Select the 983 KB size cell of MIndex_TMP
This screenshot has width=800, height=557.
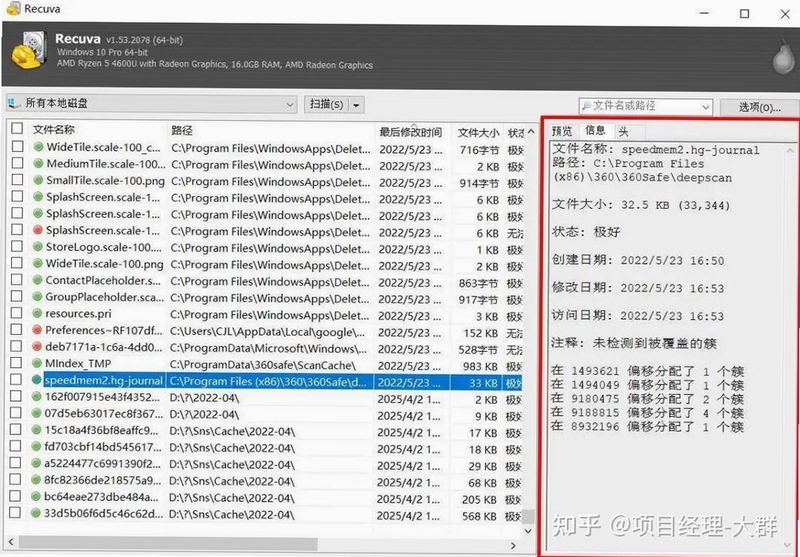pyautogui.click(x=480, y=366)
